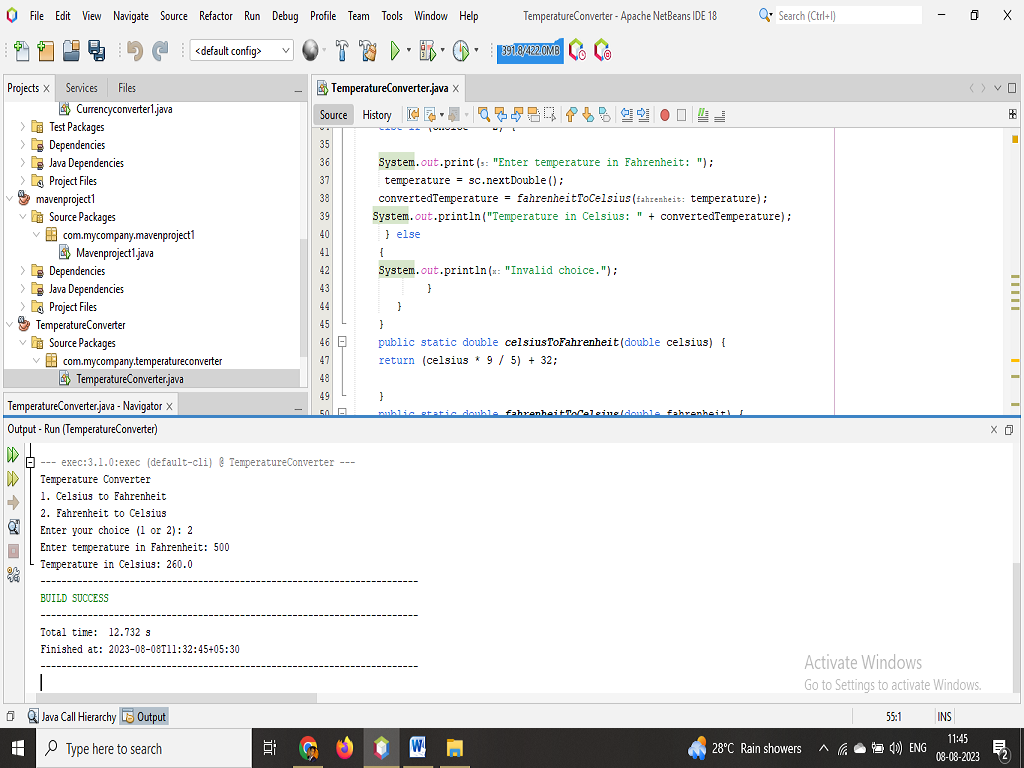Switch to the History view button

(377, 115)
